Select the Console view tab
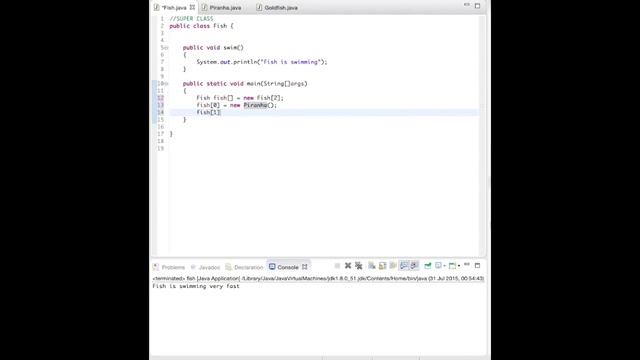Viewport: 640px width, 360px height. pyautogui.click(x=288, y=267)
